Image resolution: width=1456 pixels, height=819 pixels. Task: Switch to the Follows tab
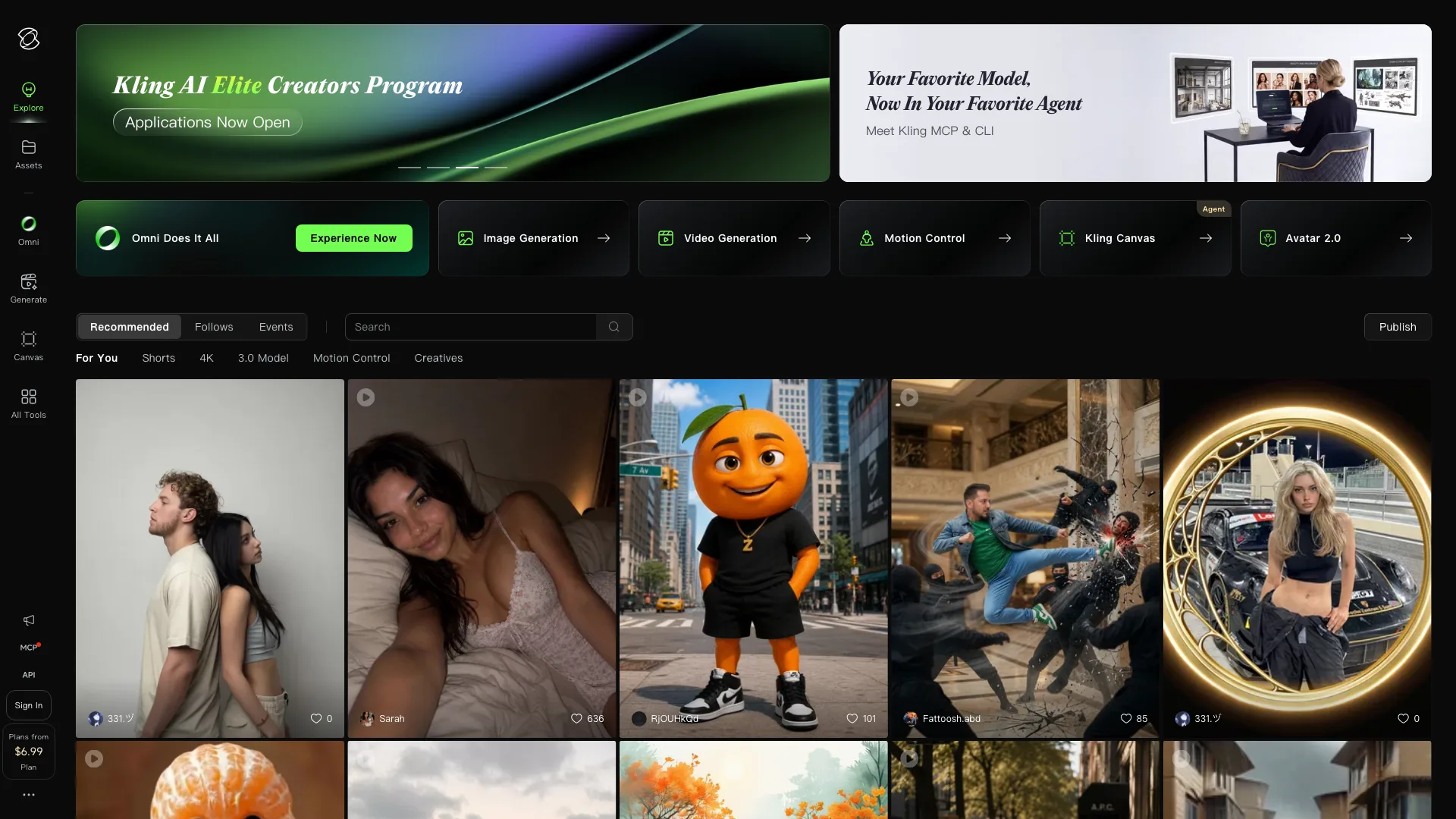click(214, 327)
